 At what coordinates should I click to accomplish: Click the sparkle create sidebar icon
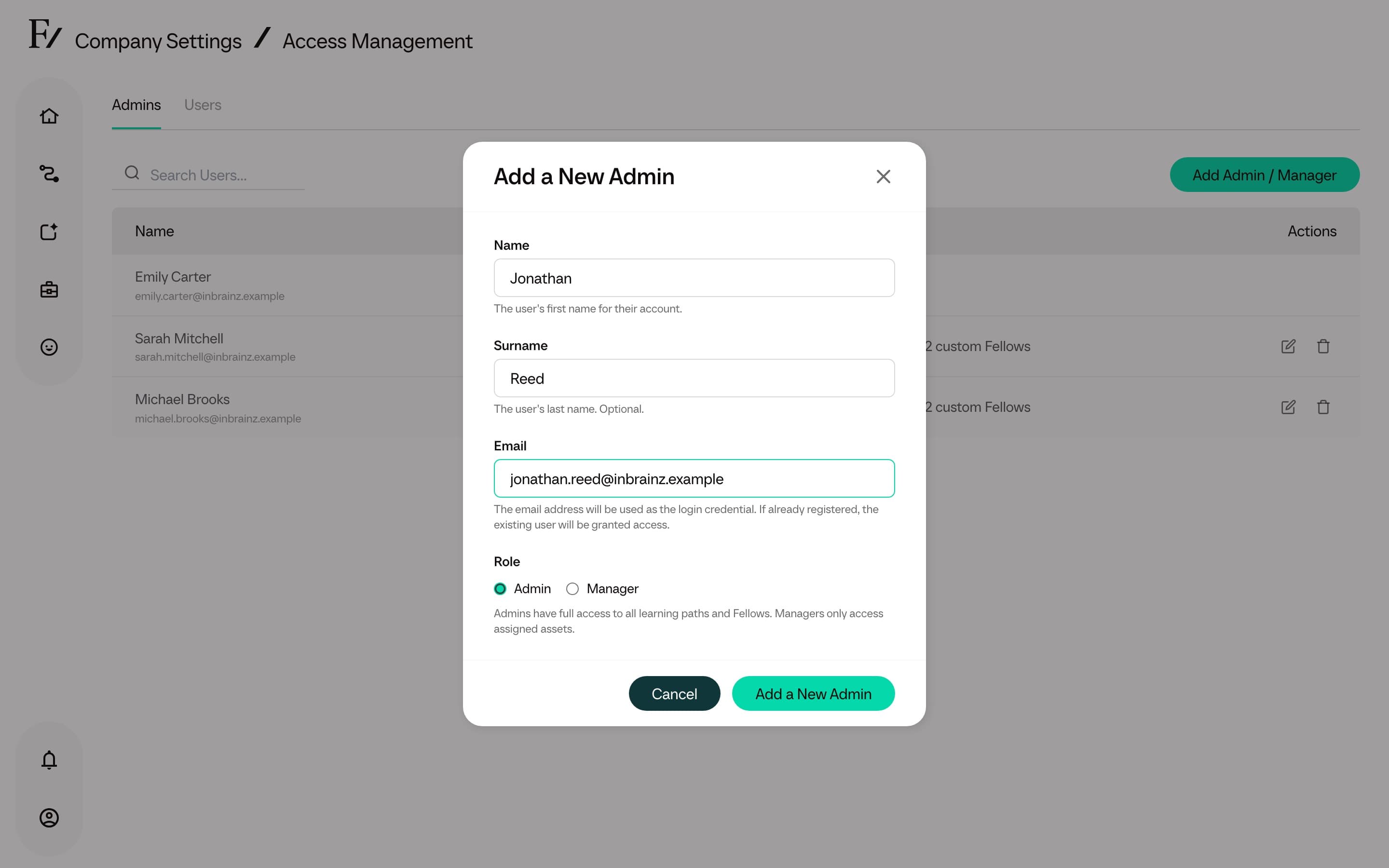tap(49, 231)
